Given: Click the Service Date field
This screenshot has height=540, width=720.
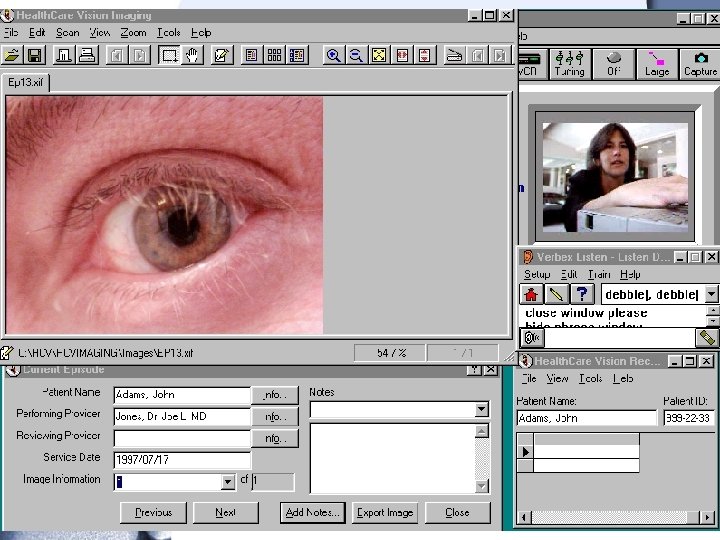Looking at the screenshot, I should coord(182,460).
